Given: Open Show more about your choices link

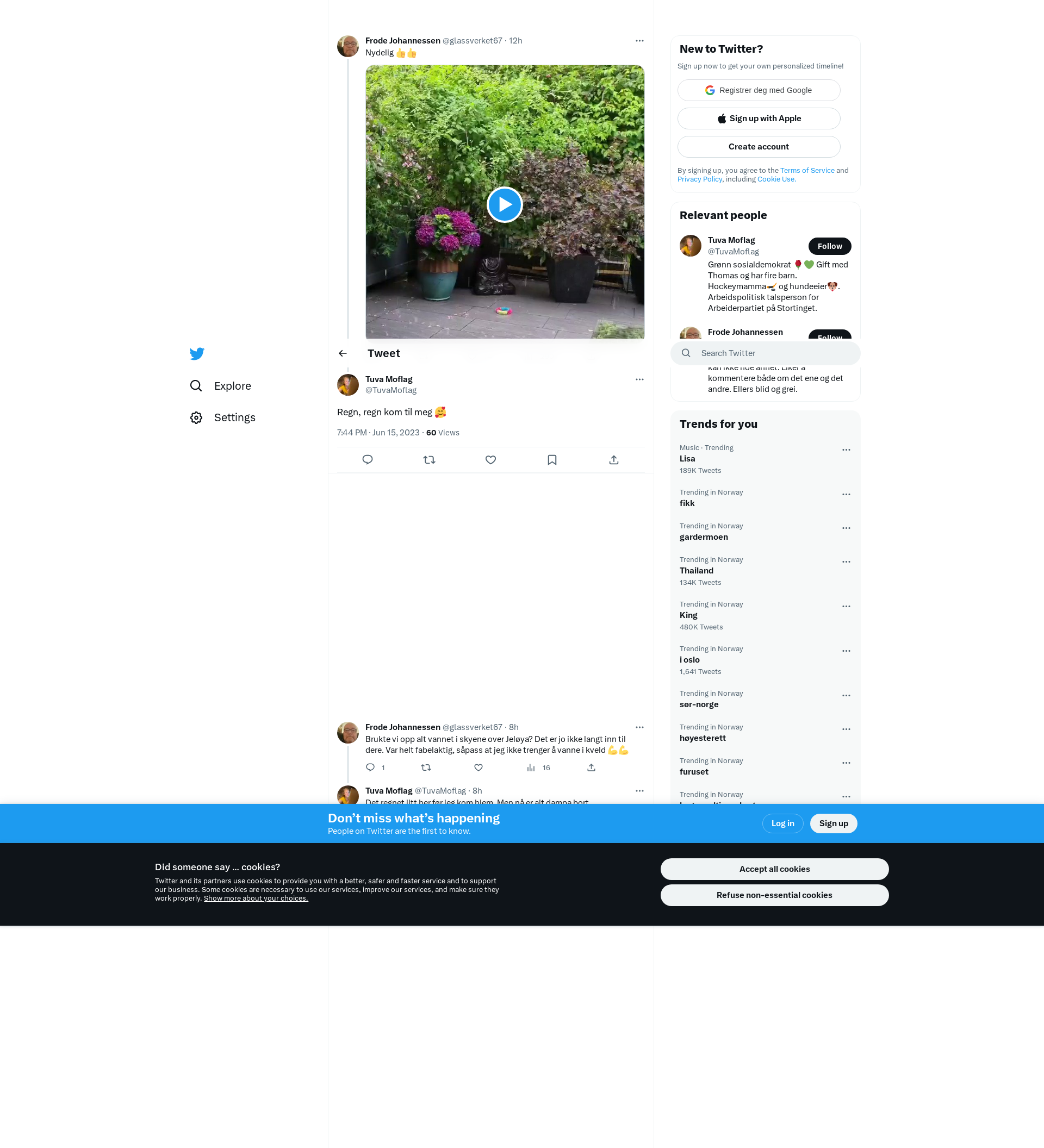Looking at the screenshot, I should pos(256,899).
